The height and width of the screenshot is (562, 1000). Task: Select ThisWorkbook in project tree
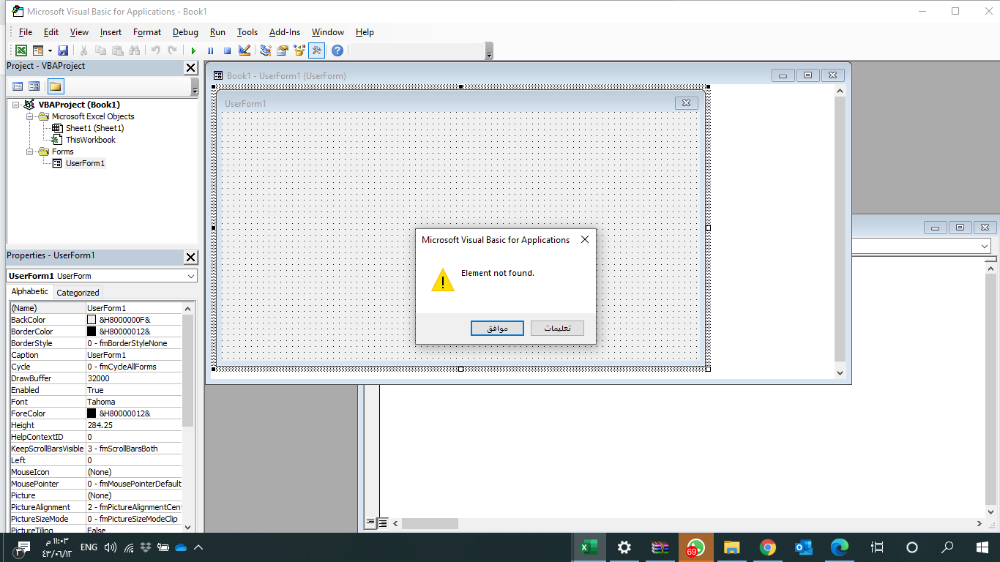tap(91, 140)
